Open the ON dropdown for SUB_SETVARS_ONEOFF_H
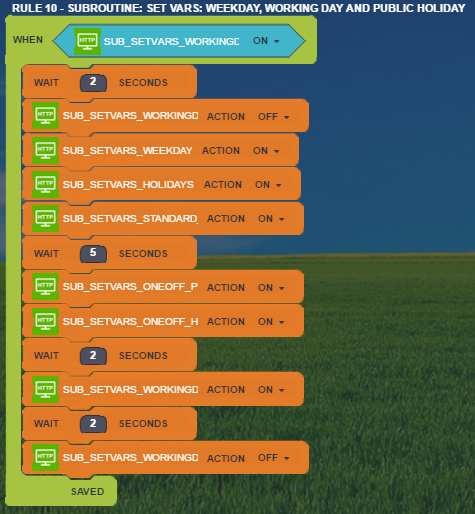475x514 pixels. [x=271, y=321]
